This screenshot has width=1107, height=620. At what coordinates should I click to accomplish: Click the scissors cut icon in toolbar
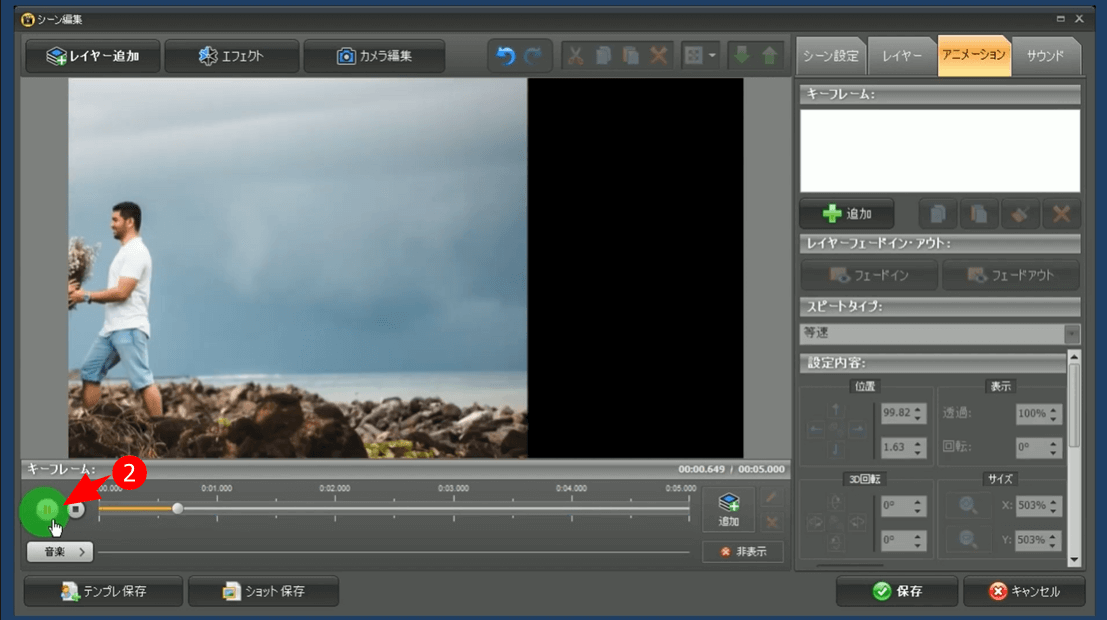[576, 56]
